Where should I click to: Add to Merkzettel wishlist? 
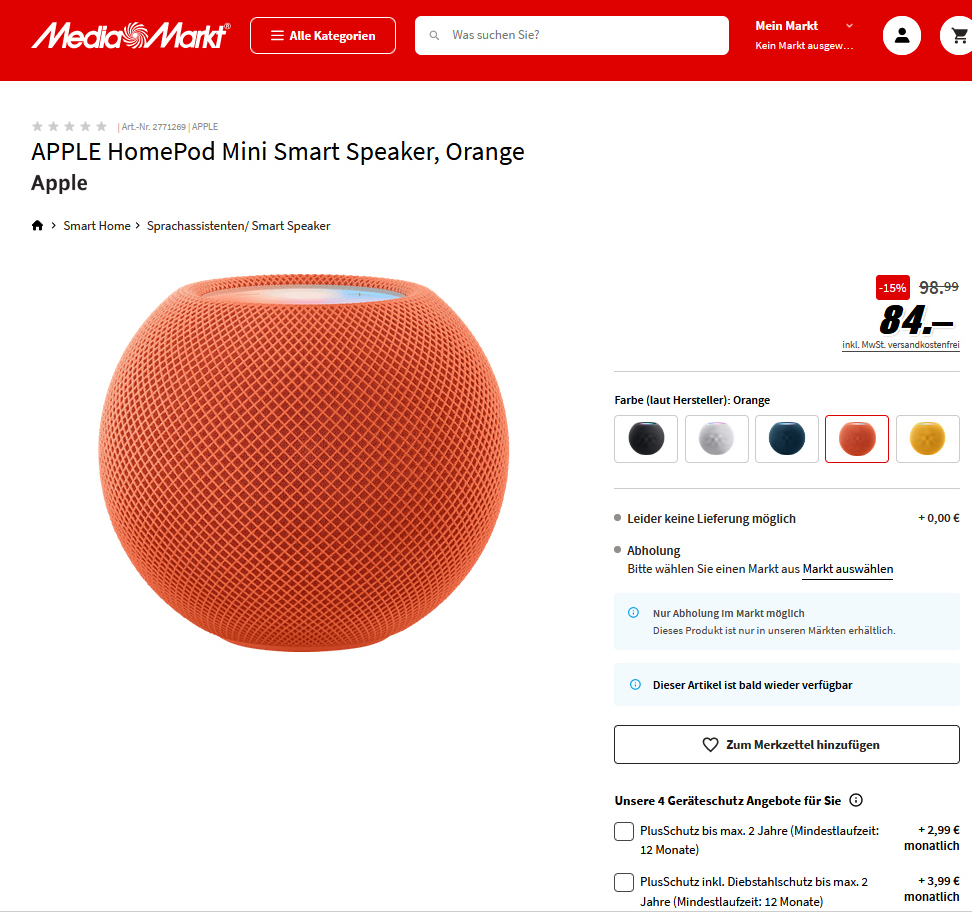coord(787,745)
